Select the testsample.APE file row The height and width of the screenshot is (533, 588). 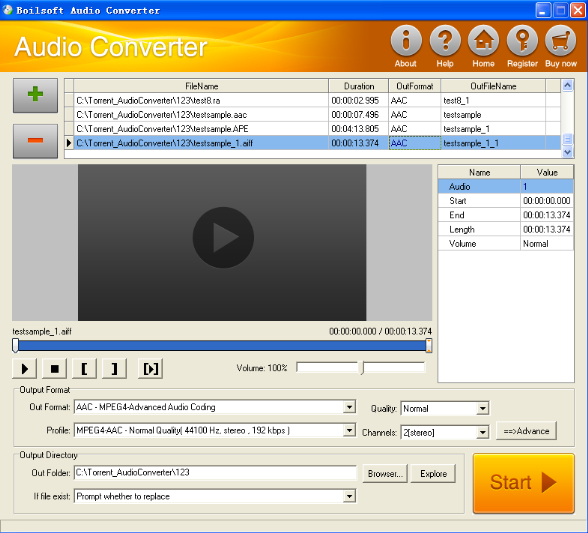[313, 129]
